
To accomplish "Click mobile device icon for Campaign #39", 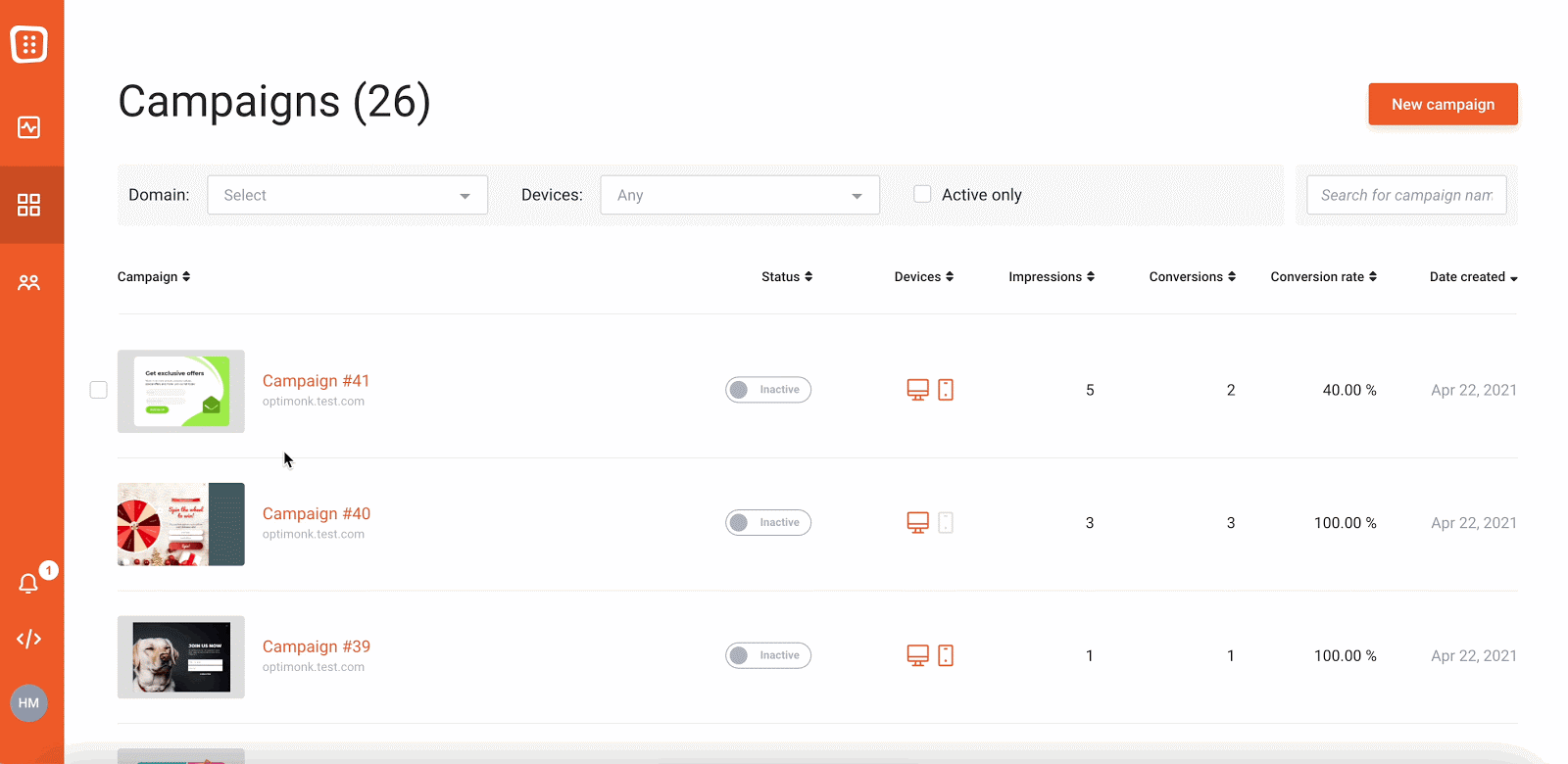I will coord(946,655).
